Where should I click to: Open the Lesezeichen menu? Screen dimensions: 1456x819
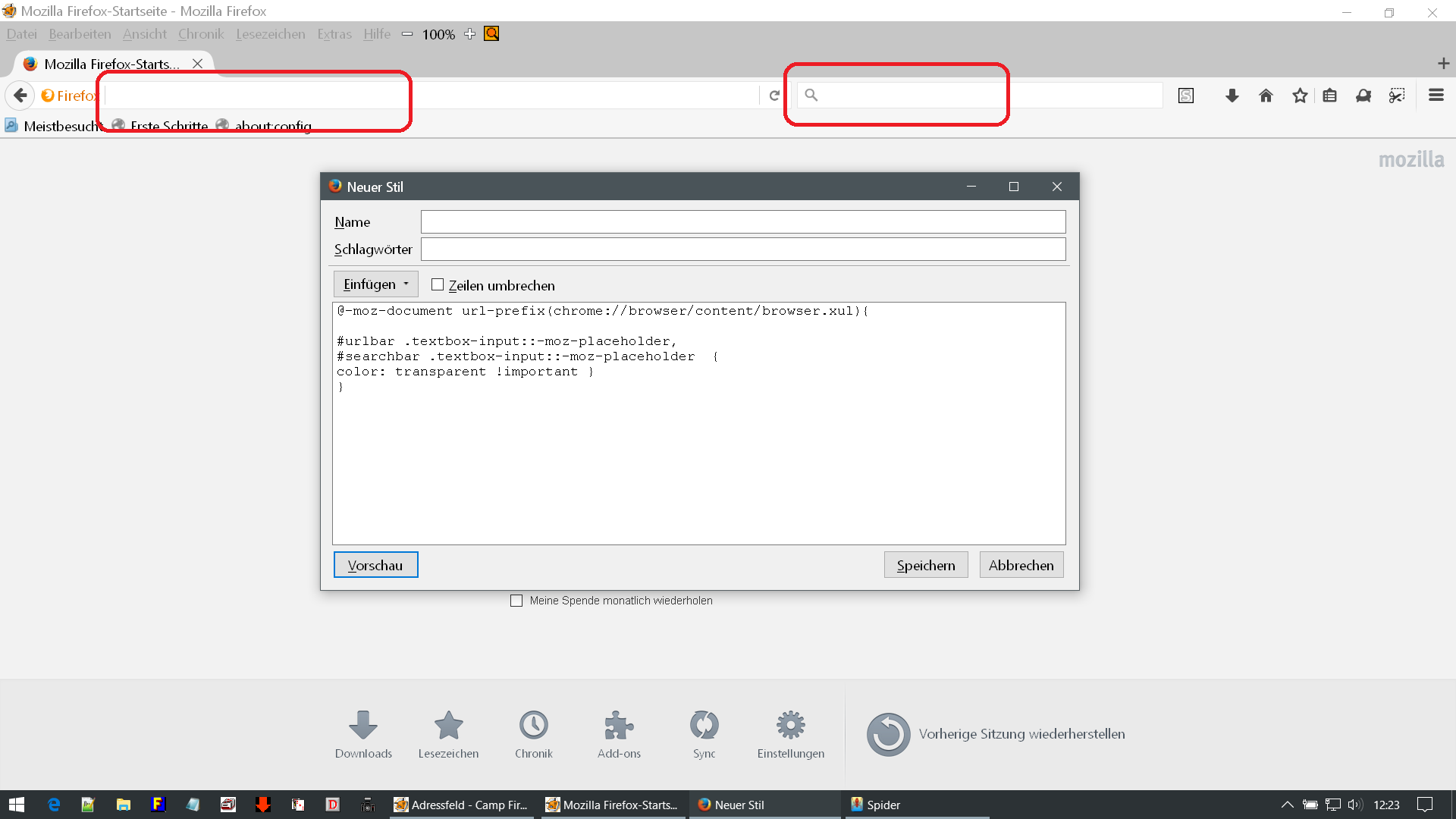[x=270, y=34]
